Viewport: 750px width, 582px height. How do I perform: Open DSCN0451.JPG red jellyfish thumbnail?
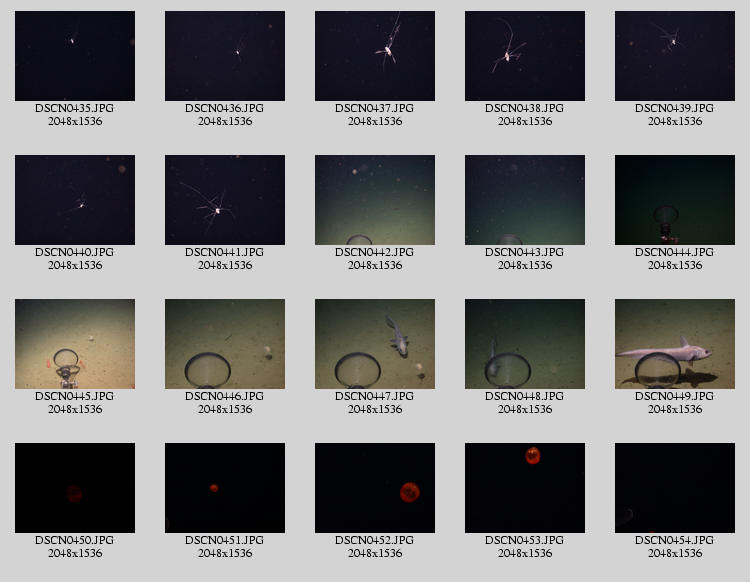(225, 488)
